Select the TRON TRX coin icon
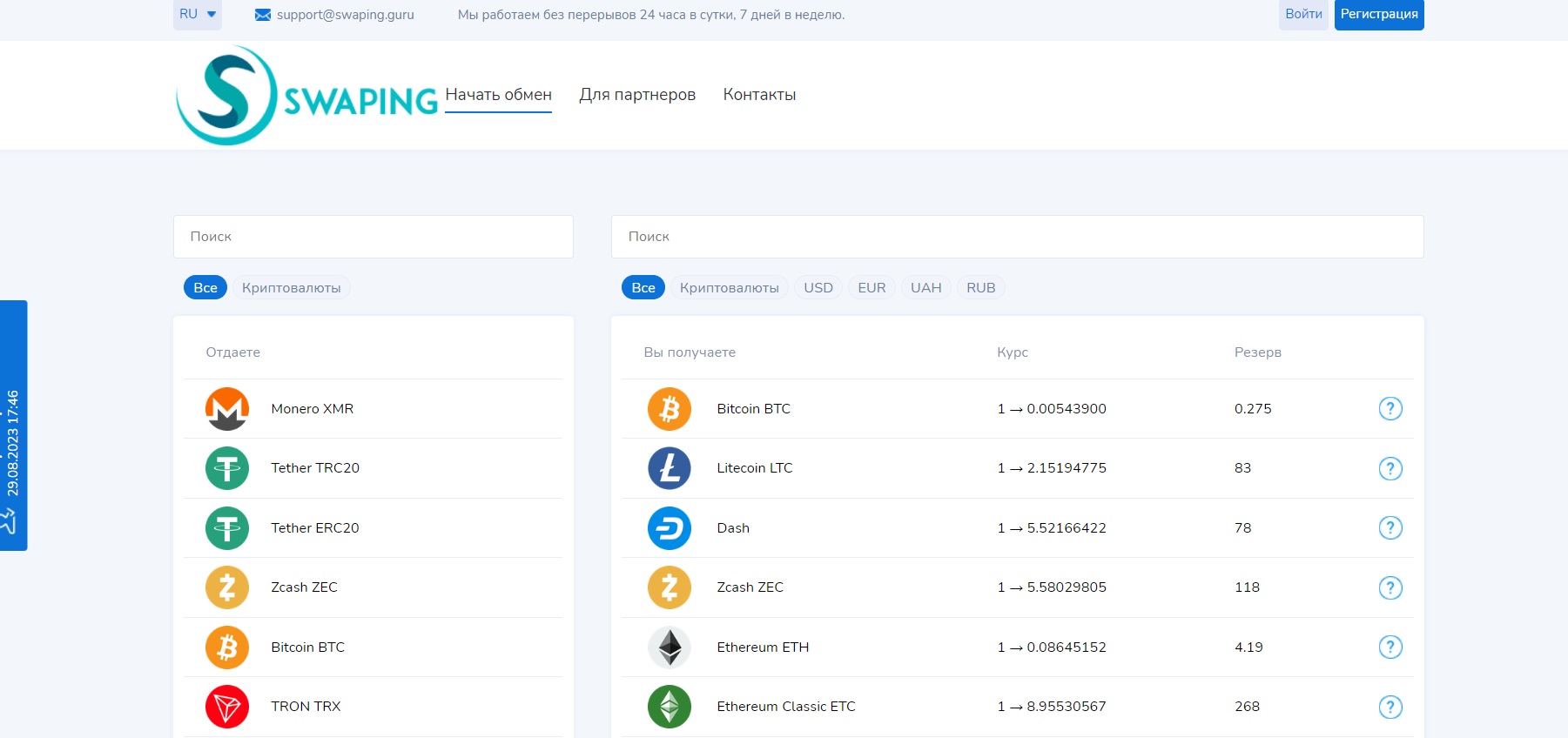This screenshot has width=1568, height=738. (x=227, y=707)
